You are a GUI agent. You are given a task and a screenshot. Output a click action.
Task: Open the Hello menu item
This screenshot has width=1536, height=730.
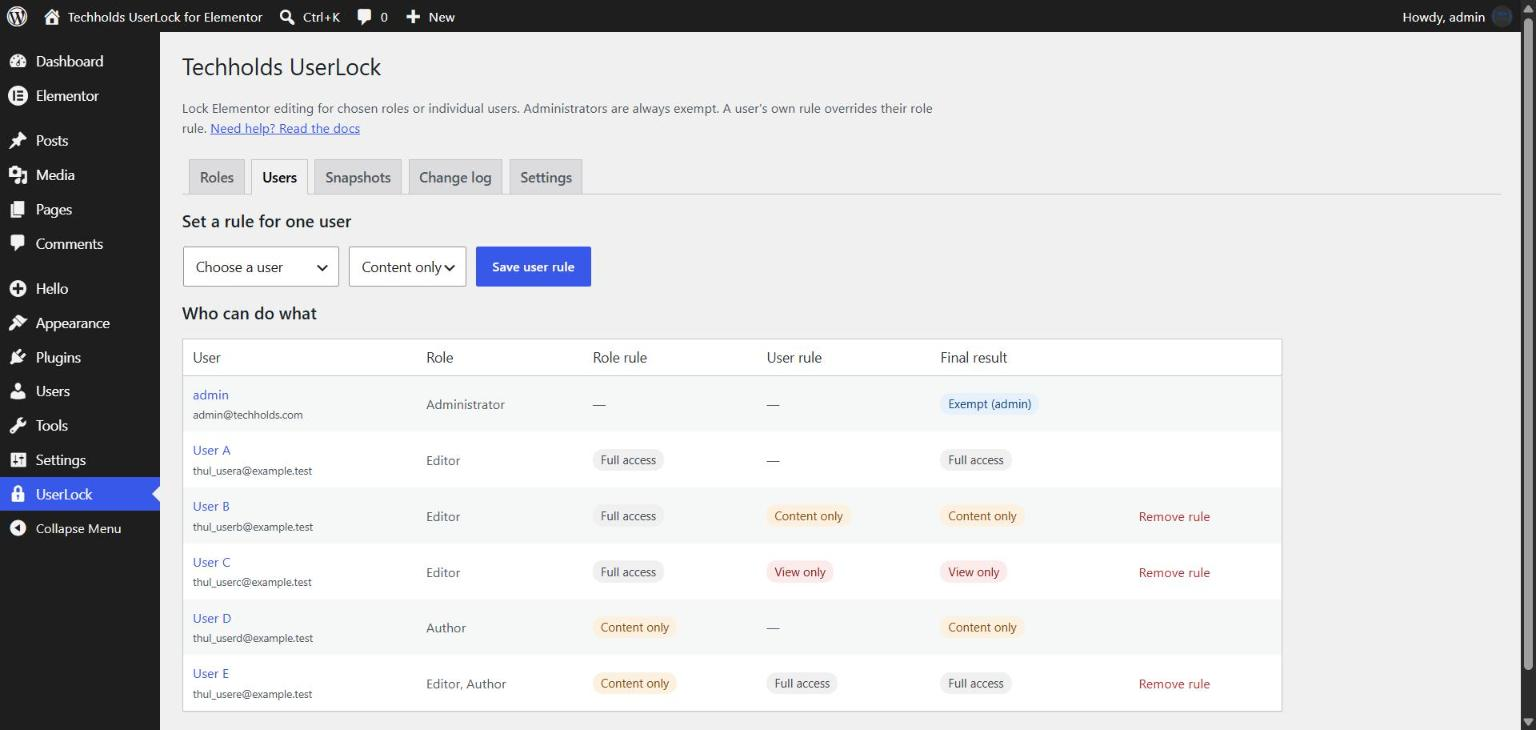pos(80,289)
